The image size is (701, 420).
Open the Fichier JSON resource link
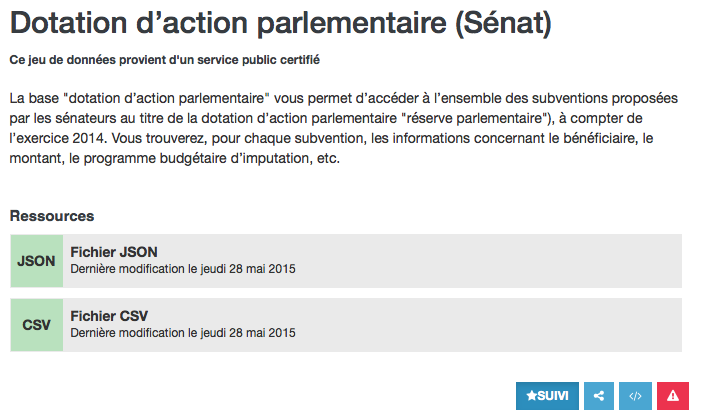pos(114,253)
